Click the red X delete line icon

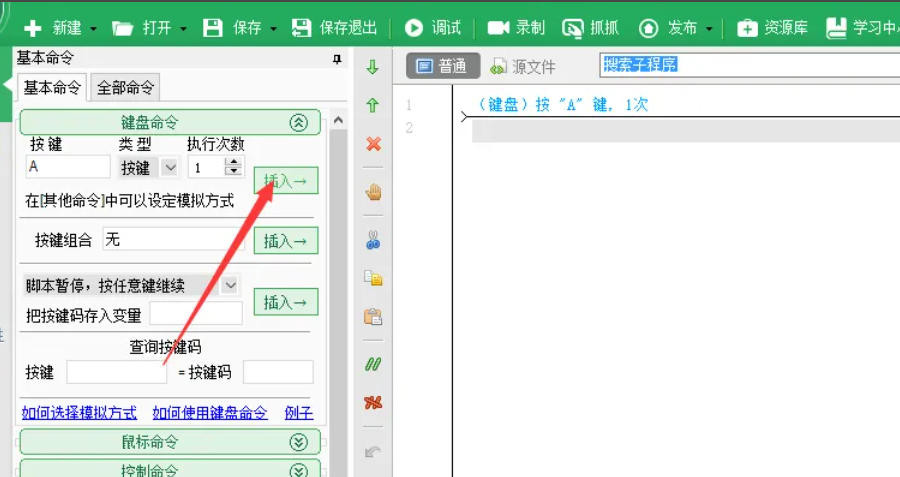click(373, 144)
